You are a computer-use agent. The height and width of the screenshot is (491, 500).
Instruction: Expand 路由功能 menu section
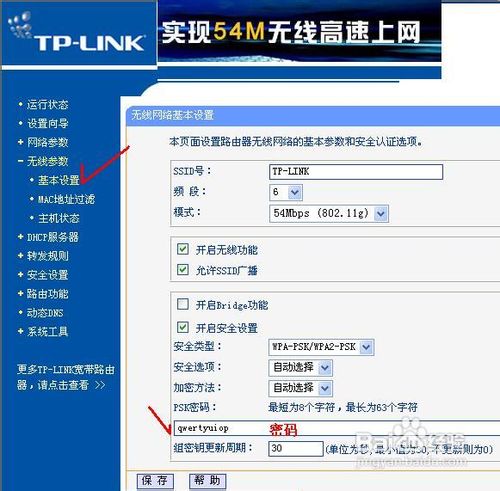[x=48, y=294]
